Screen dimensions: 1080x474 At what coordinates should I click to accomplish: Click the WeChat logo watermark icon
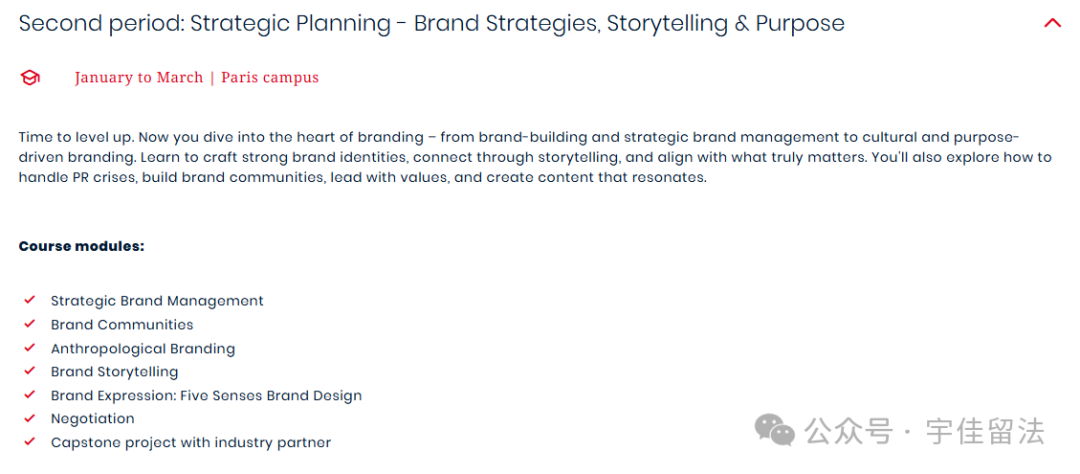[x=775, y=430]
